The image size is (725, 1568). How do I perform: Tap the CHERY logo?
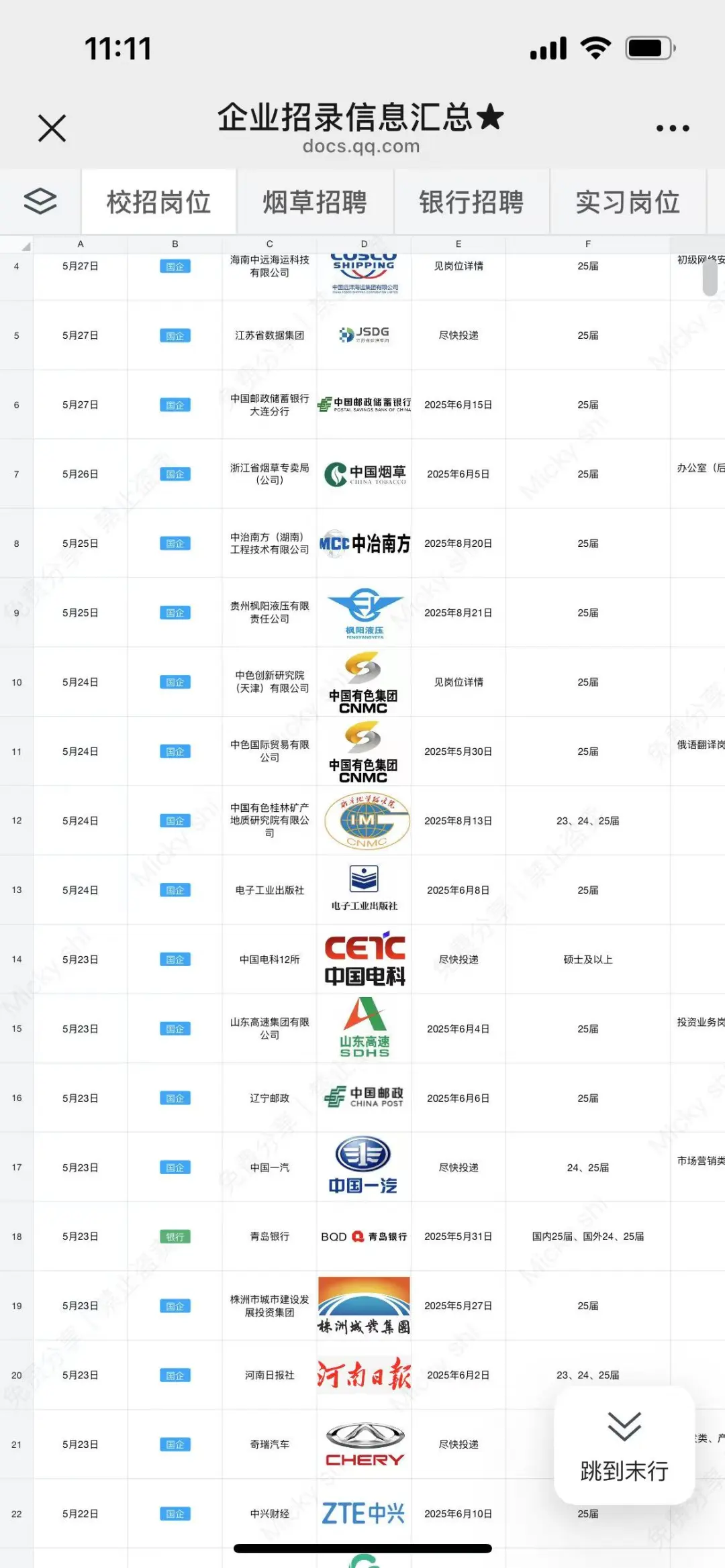[x=365, y=1444]
